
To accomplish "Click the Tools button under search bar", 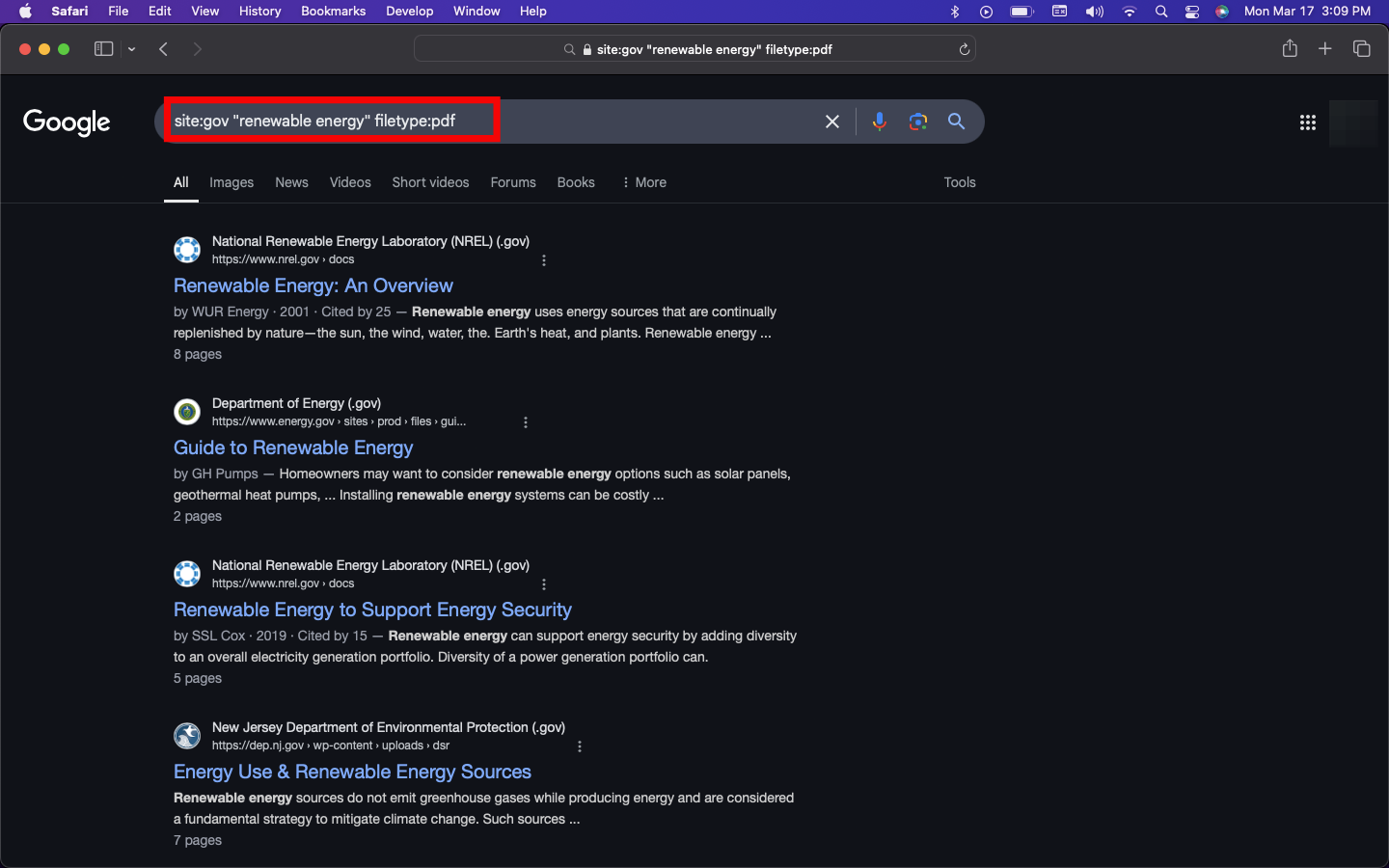I will [x=959, y=182].
